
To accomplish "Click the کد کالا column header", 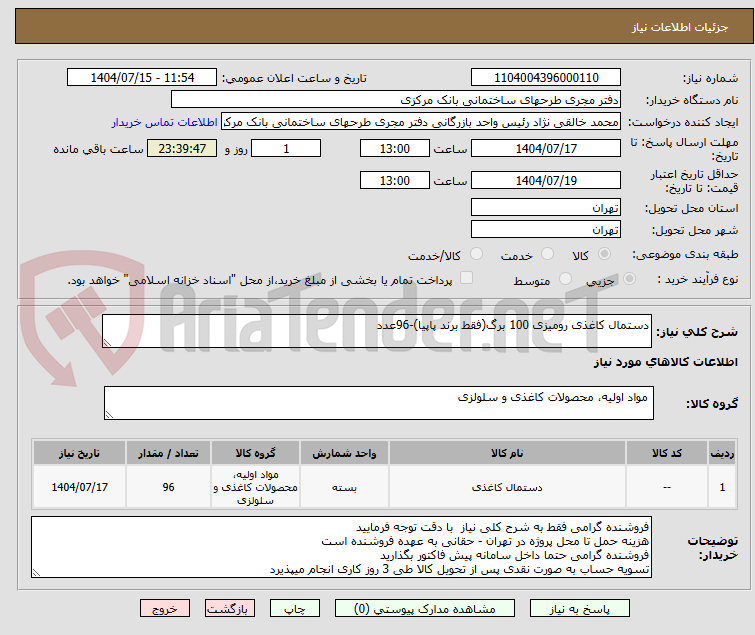I will 666,453.
